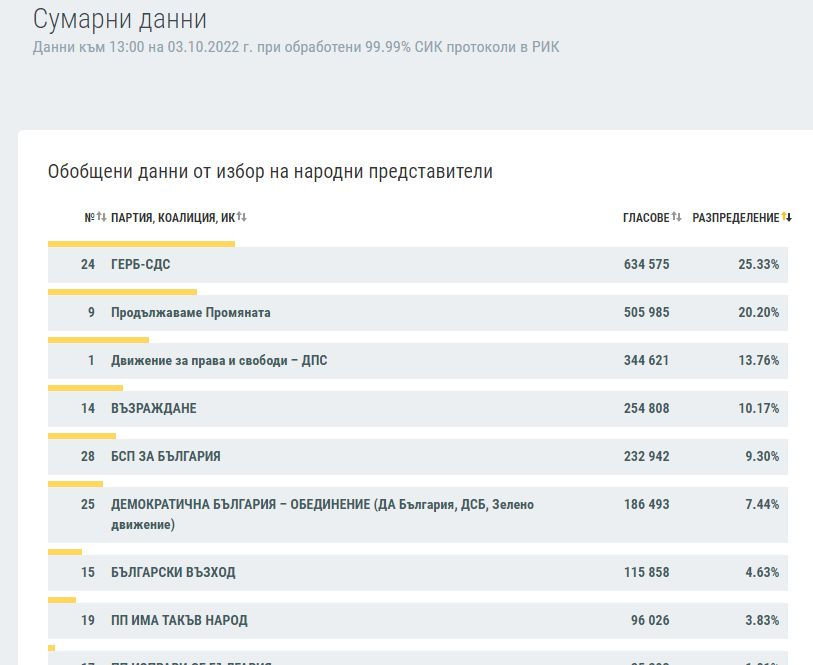The width and height of the screenshot is (813, 665).
Task: Click percentage 25.33%
Action: pyautogui.click(x=759, y=264)
